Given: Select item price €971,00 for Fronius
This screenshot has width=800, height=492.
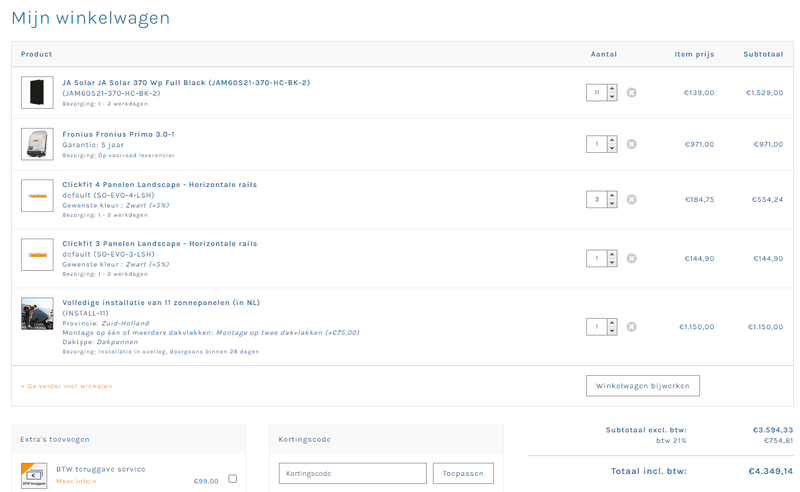Looking at the screenshot, I should coord(699,144).
